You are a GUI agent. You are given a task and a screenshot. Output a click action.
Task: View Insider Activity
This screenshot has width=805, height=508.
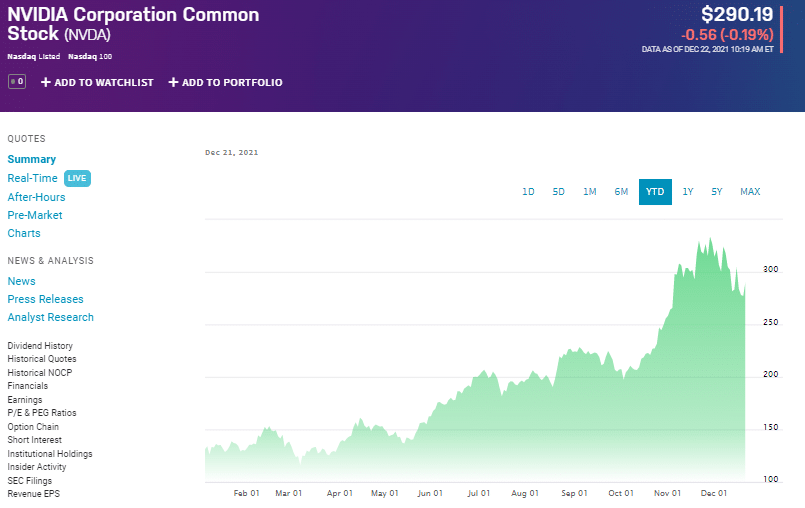tap(37, 467)
